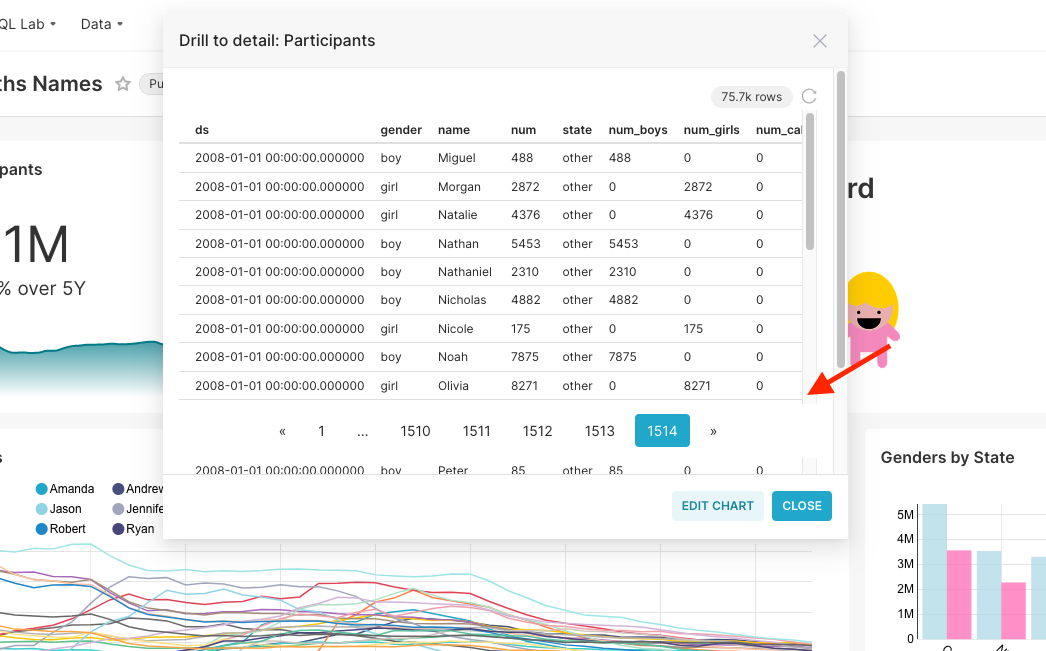Select the Morgan name cell
The width and height of the screenshot is (1046, 651).
(x=459, y=187)
